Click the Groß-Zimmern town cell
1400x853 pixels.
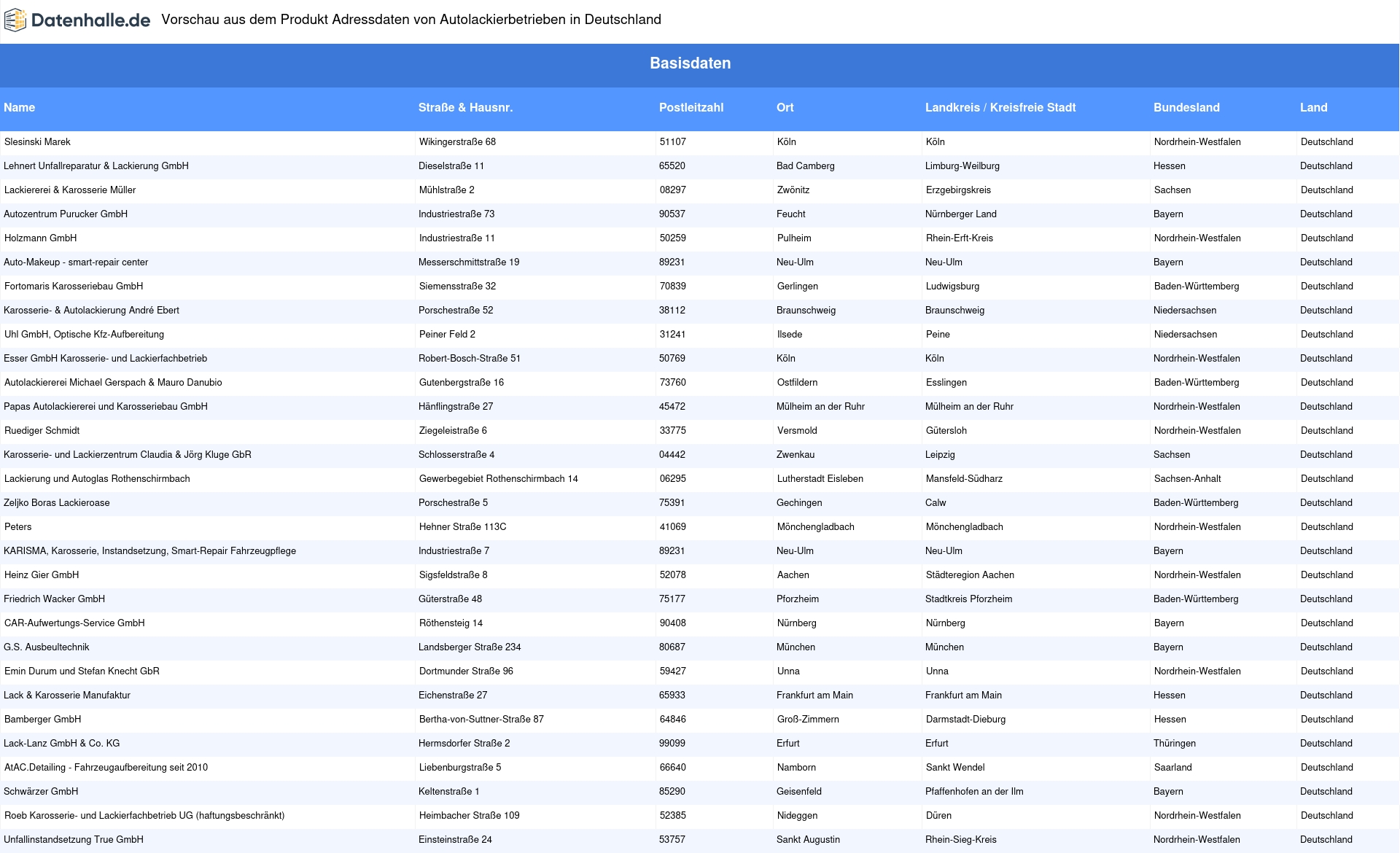(808, 720)
